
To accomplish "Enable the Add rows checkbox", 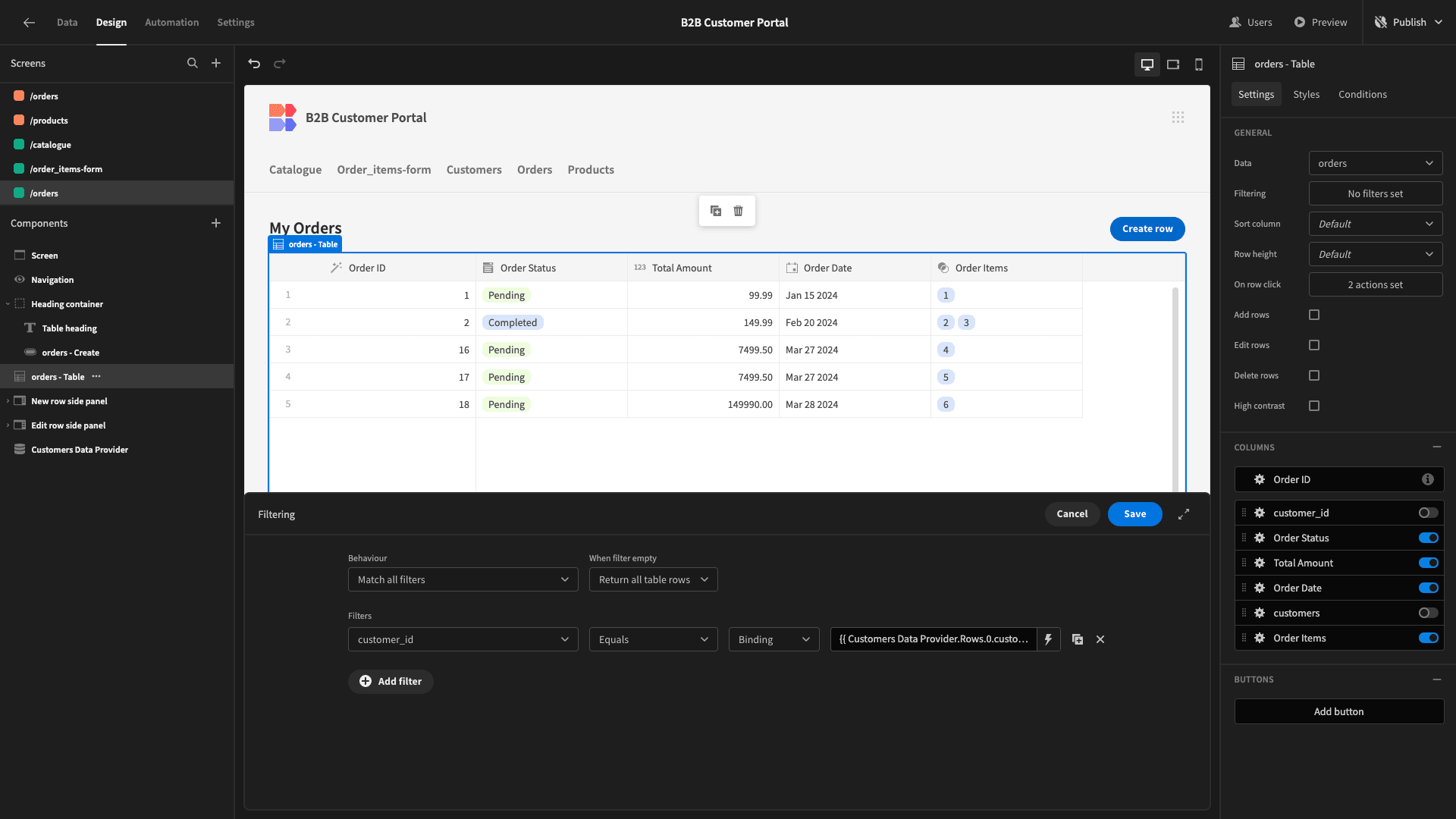I will coord(1314,315).
